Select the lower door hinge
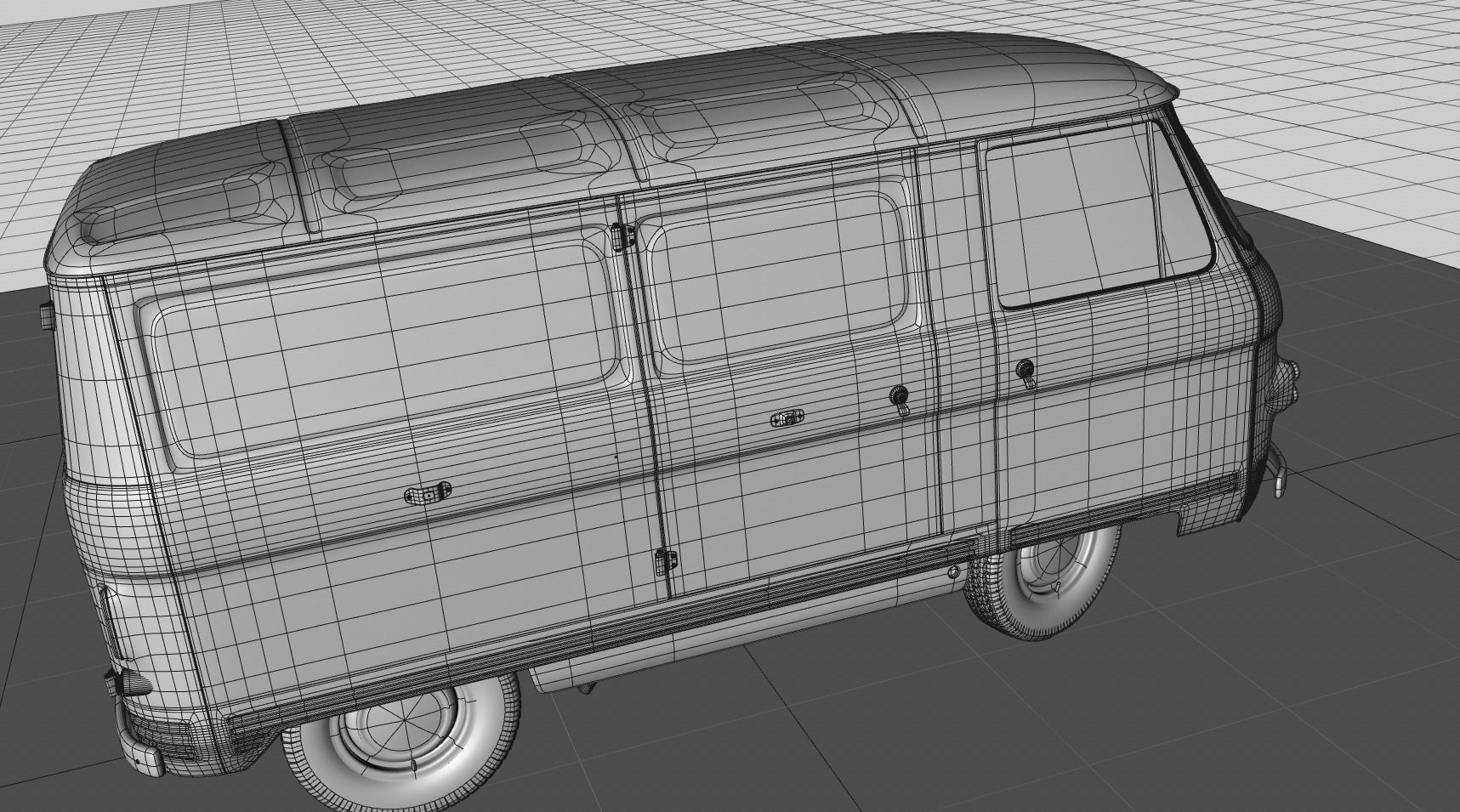 pos(664,561)
